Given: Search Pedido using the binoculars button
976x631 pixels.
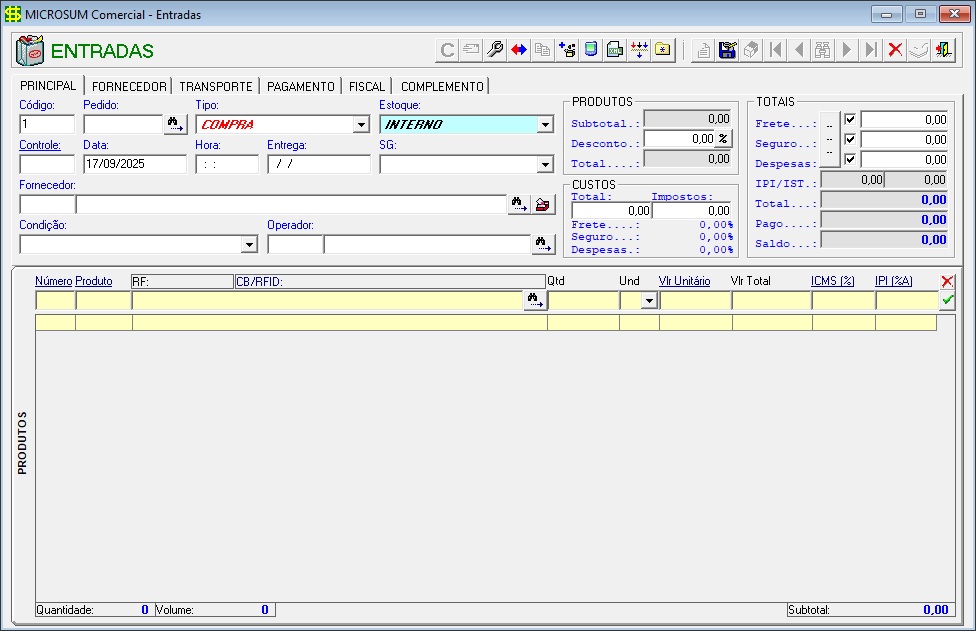Looking at the screenshot, I should pos(176,125).
